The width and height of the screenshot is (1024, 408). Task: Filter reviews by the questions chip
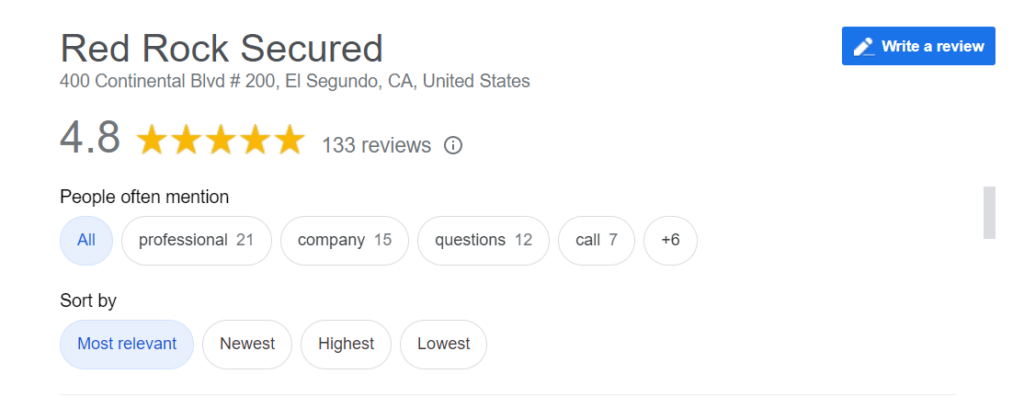coord(483,240)
